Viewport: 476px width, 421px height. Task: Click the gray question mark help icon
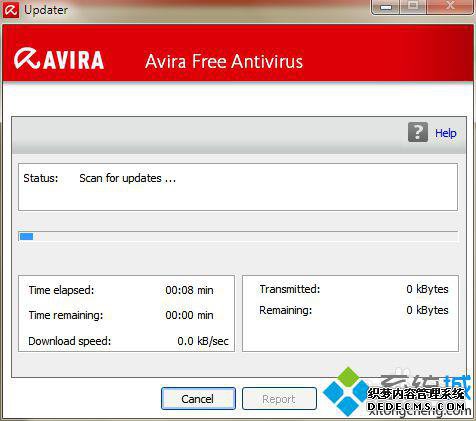click(x=418, y=132)
